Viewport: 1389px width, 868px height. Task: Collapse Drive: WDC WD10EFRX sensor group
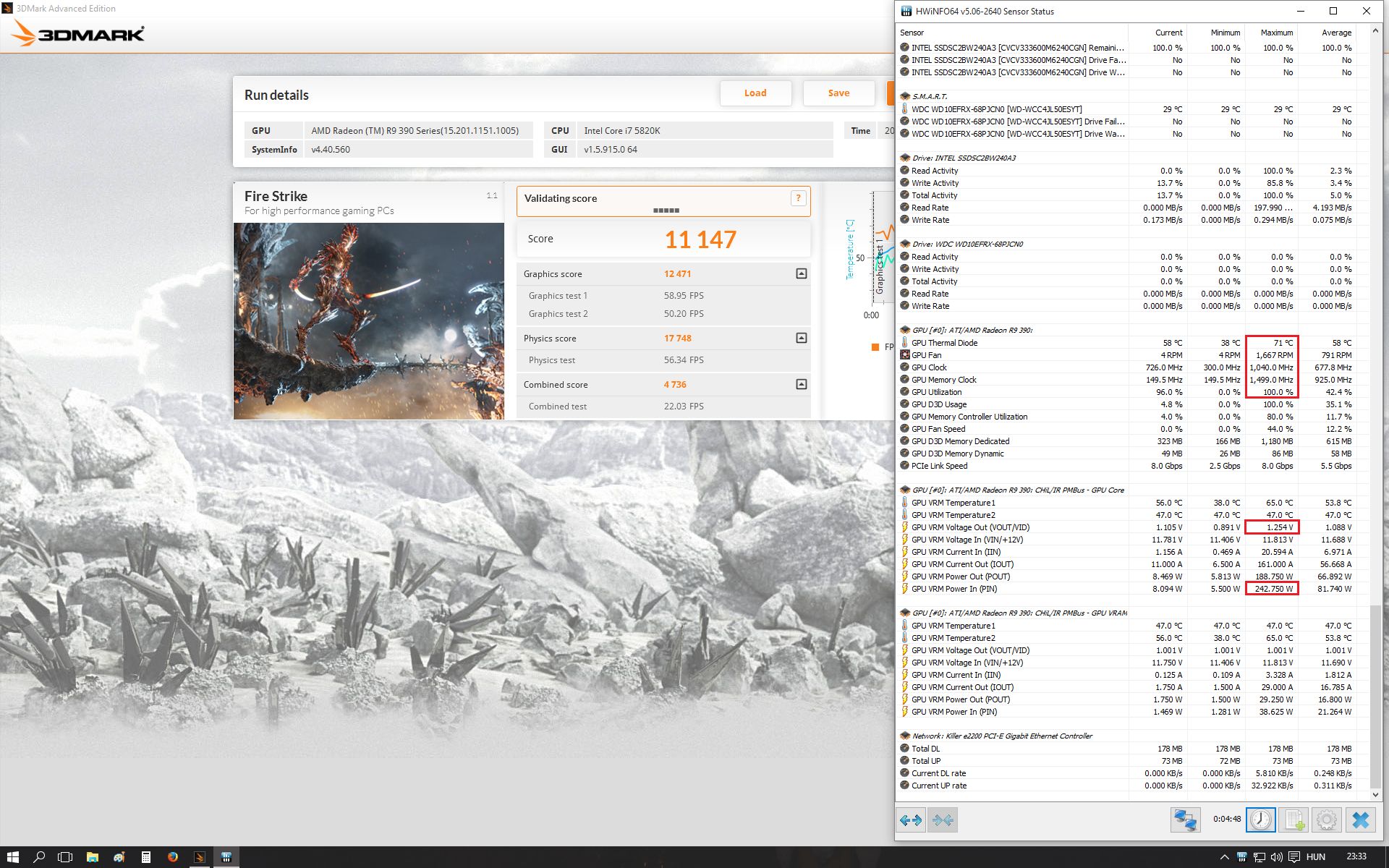pyautogui.click(x=904, y=244)
